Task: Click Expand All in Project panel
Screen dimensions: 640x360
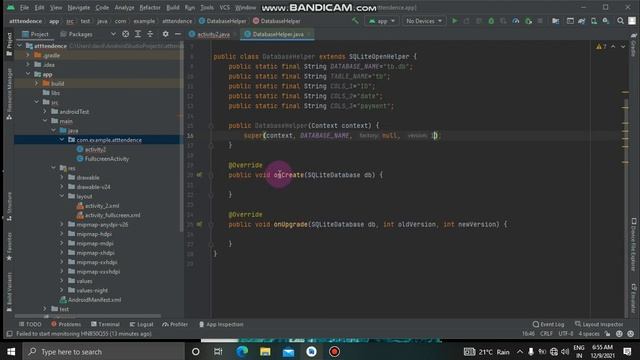Action: (138, 34)
